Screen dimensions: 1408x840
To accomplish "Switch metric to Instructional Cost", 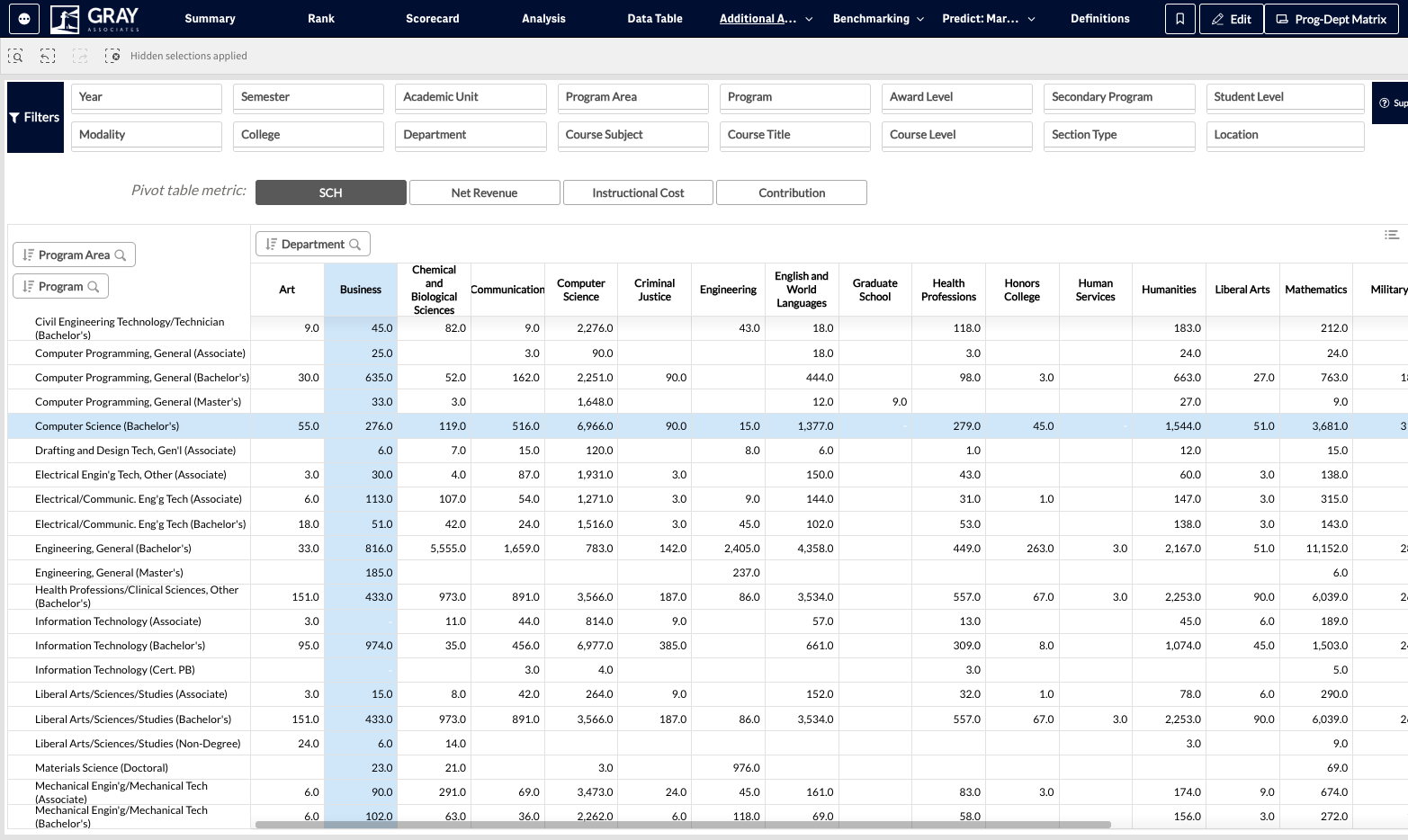I will (x=639, y=192).
